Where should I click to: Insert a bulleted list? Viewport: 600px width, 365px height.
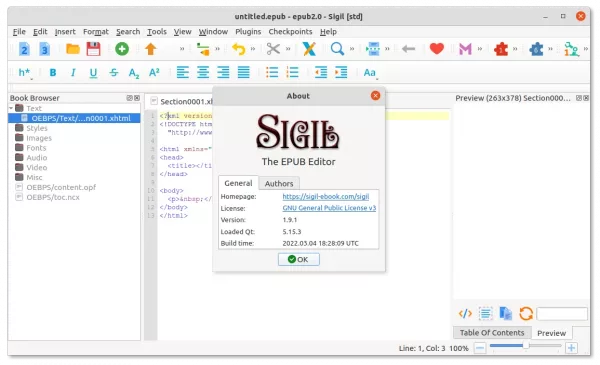coord(272,72)
